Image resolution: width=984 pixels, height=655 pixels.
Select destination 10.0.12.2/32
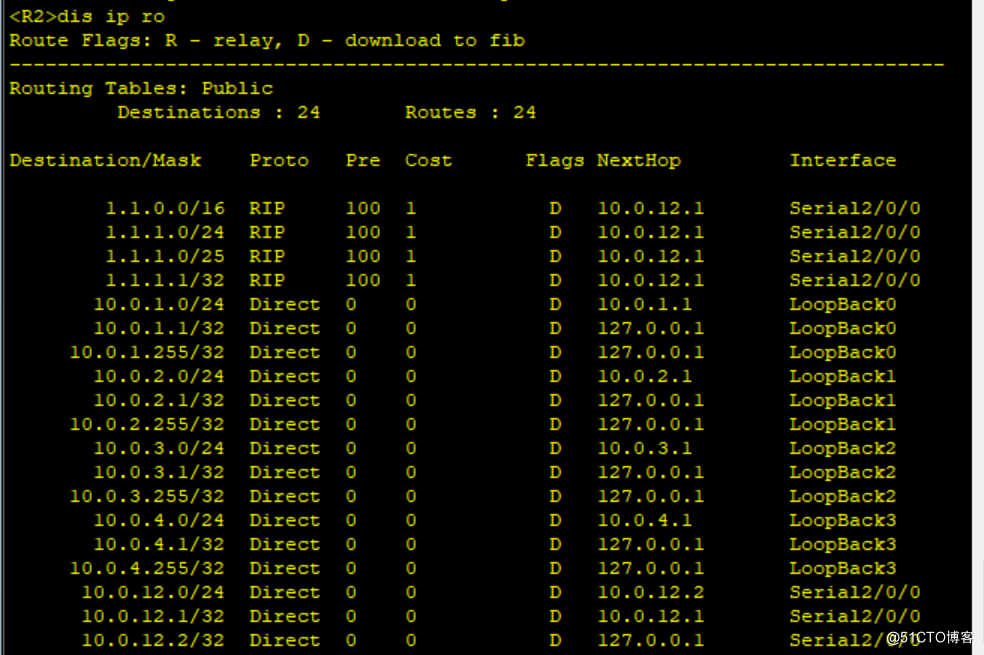[153, 641]
